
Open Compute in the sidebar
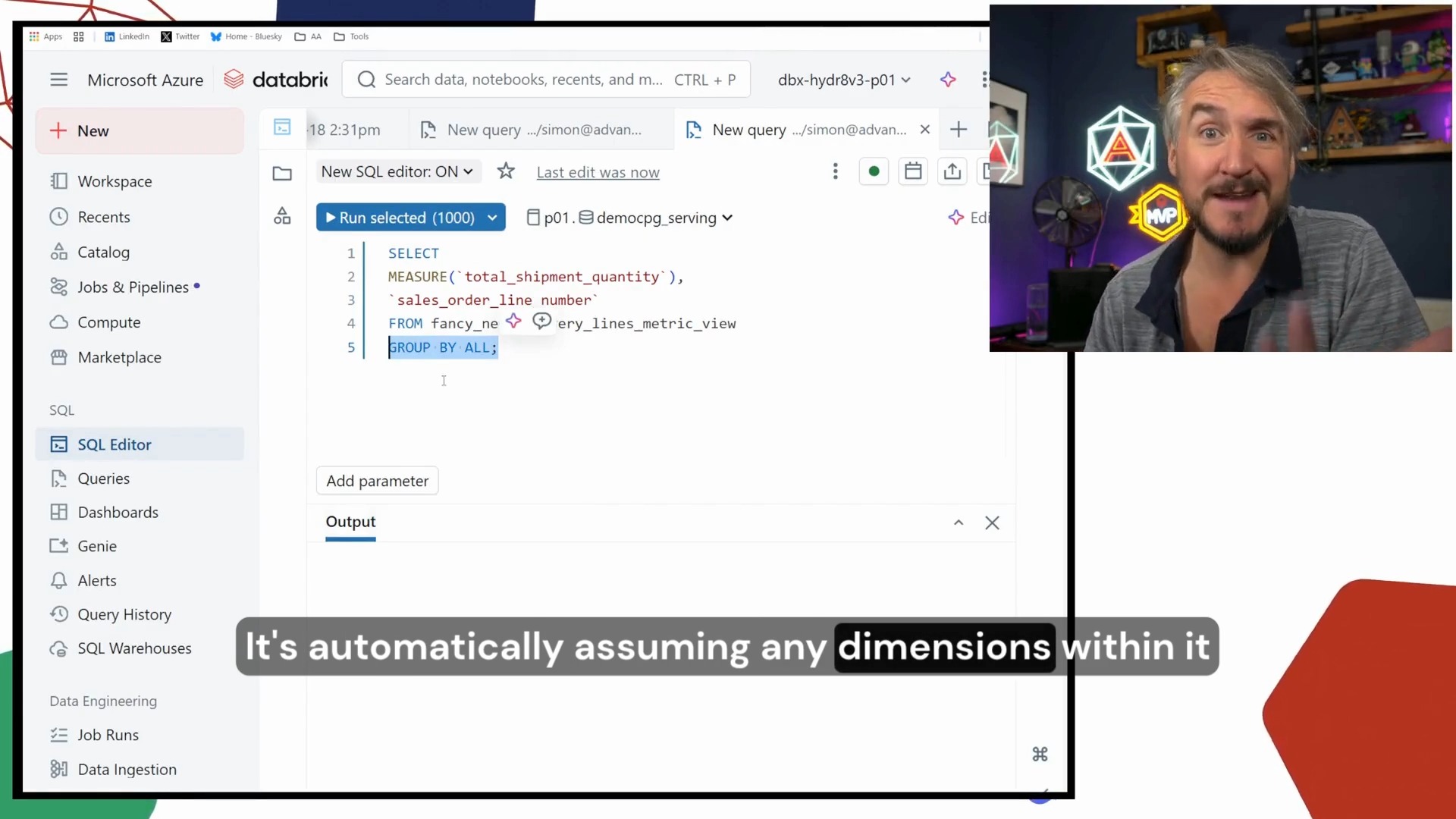point(140,322)
